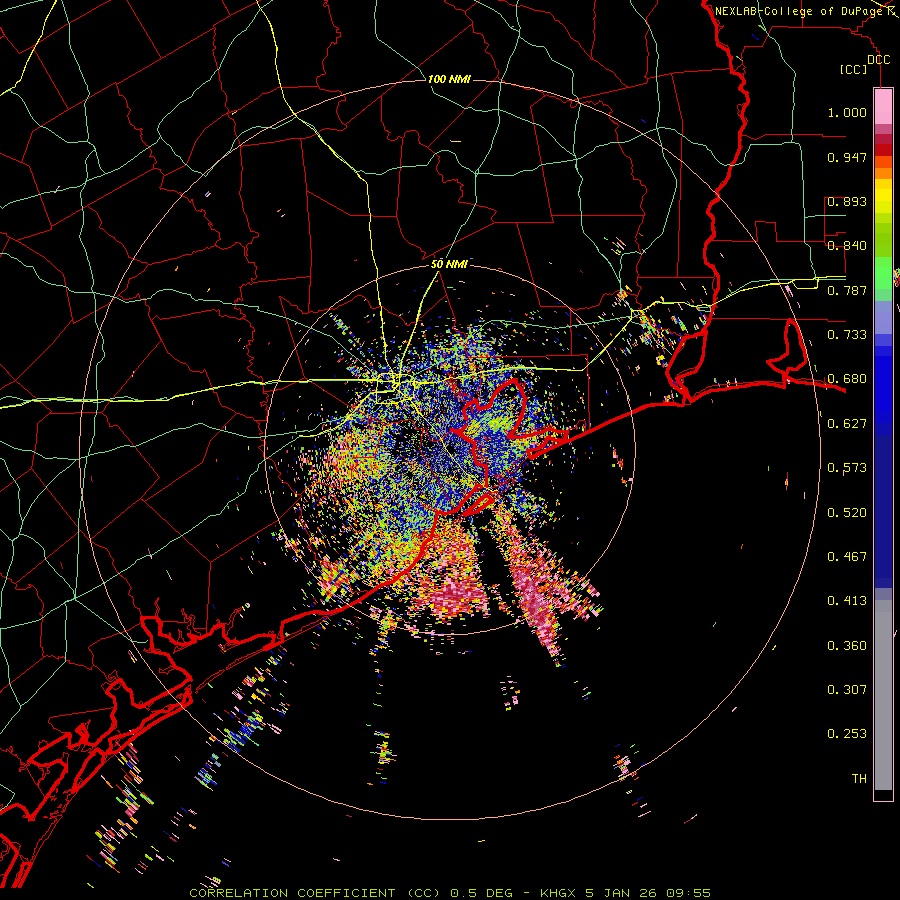Select the 0.467 scale value
The image size is (900, 900).
pyautogui.click(x=847, y=556)
